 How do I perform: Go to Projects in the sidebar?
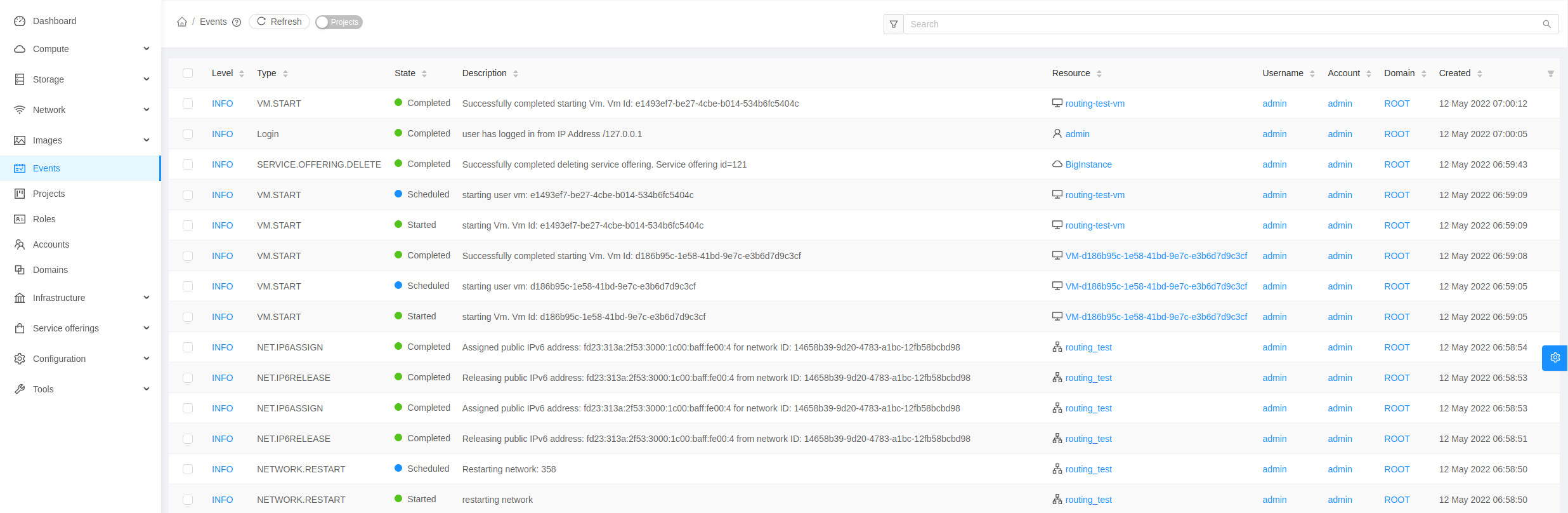[81, 194]
